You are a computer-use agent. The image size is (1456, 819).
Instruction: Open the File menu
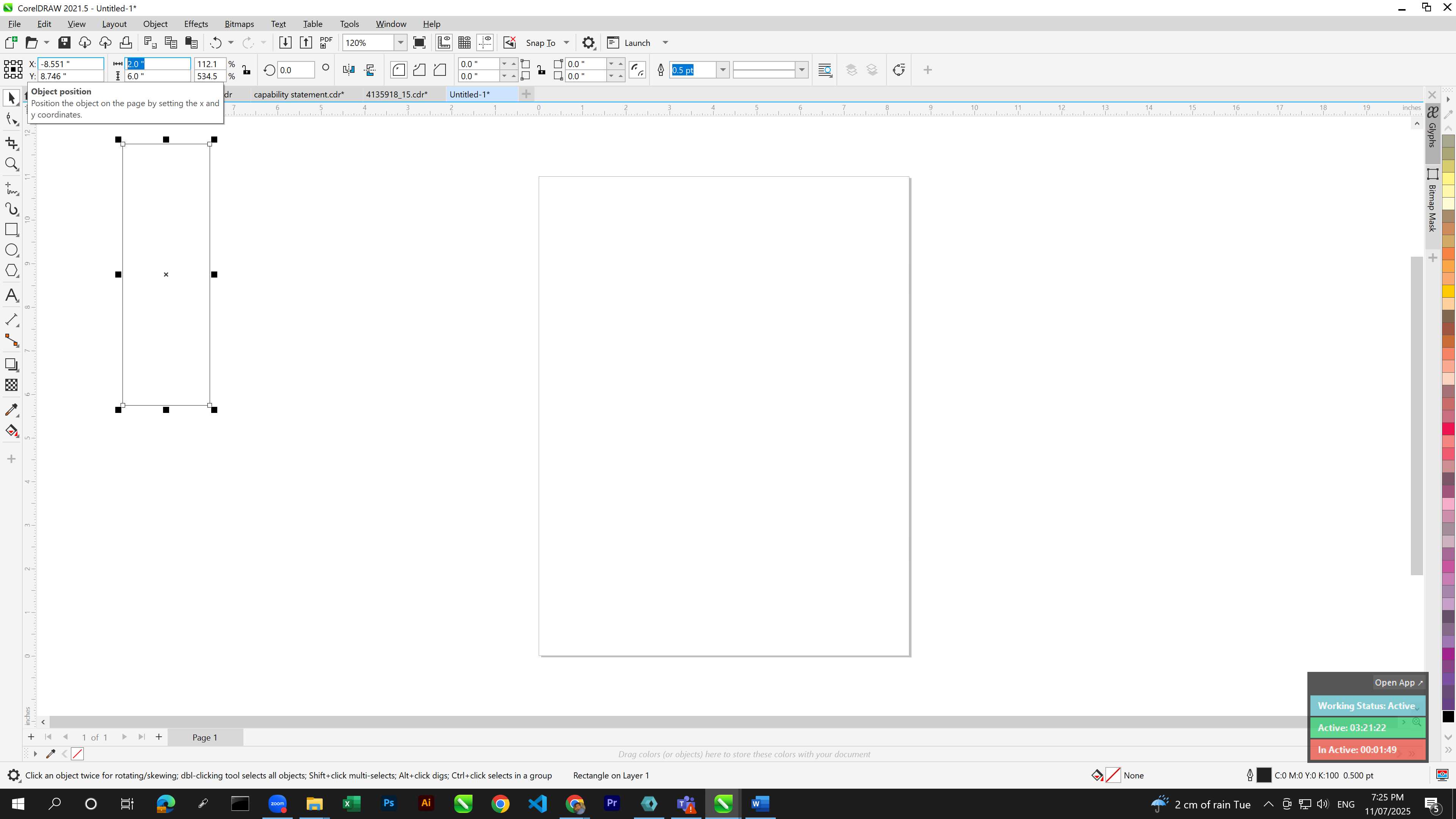click(x=15, y=24)
